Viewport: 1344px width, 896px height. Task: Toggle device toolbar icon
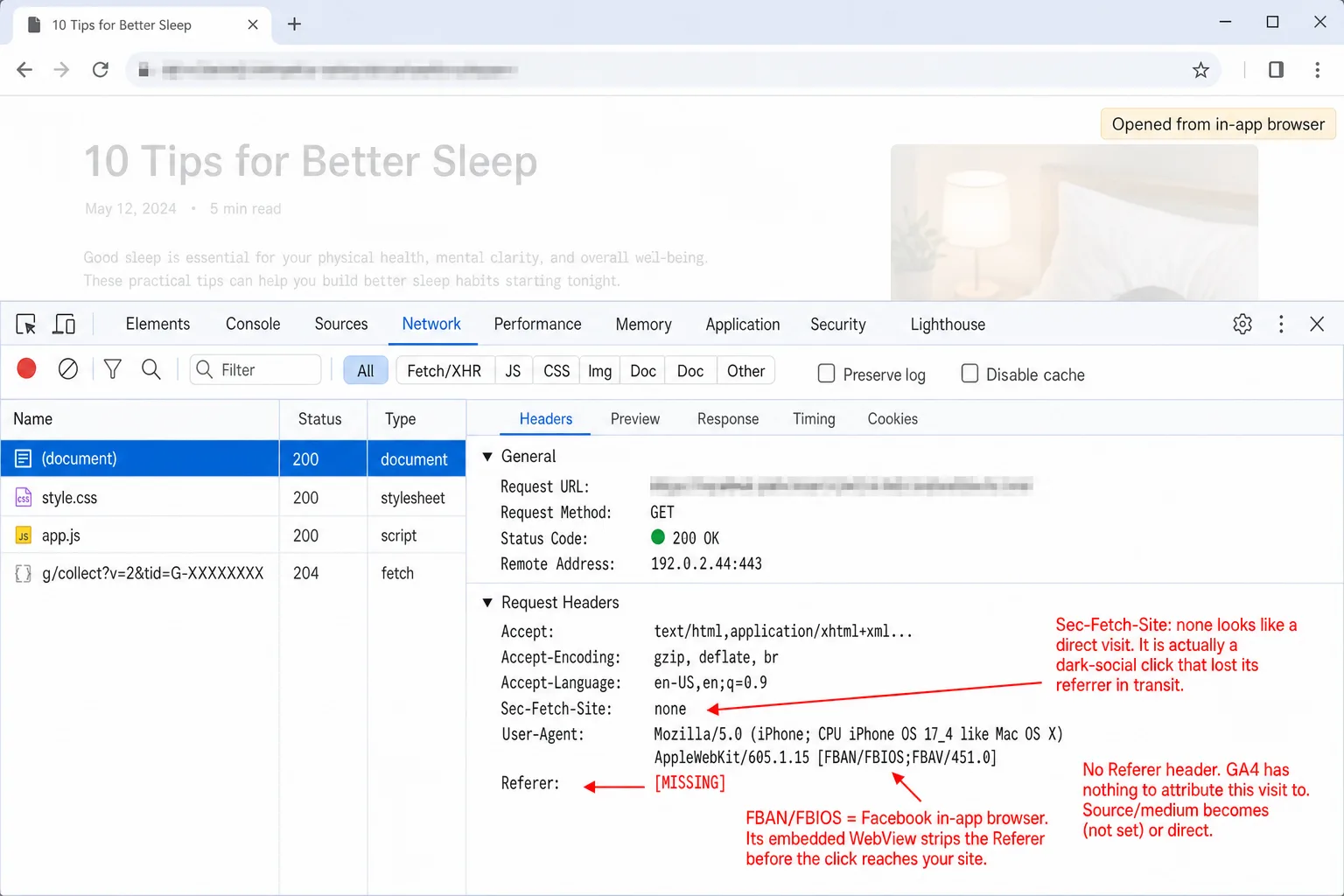click(x=65, y=325)
